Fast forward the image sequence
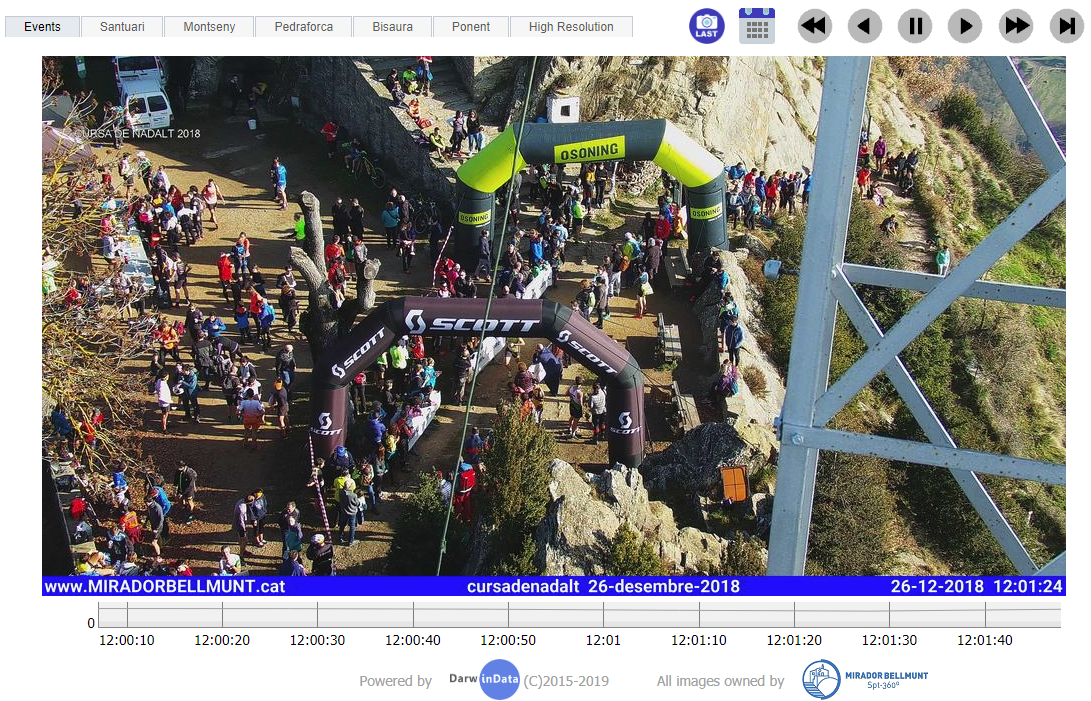 click(x=1016, y=26)
